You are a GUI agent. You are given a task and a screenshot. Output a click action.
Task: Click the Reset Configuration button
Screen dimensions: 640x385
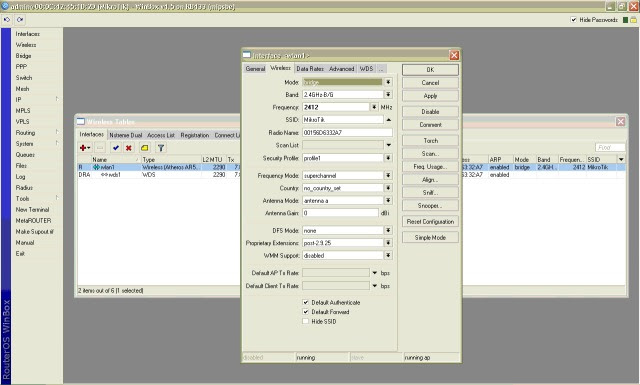pos(430,222)
